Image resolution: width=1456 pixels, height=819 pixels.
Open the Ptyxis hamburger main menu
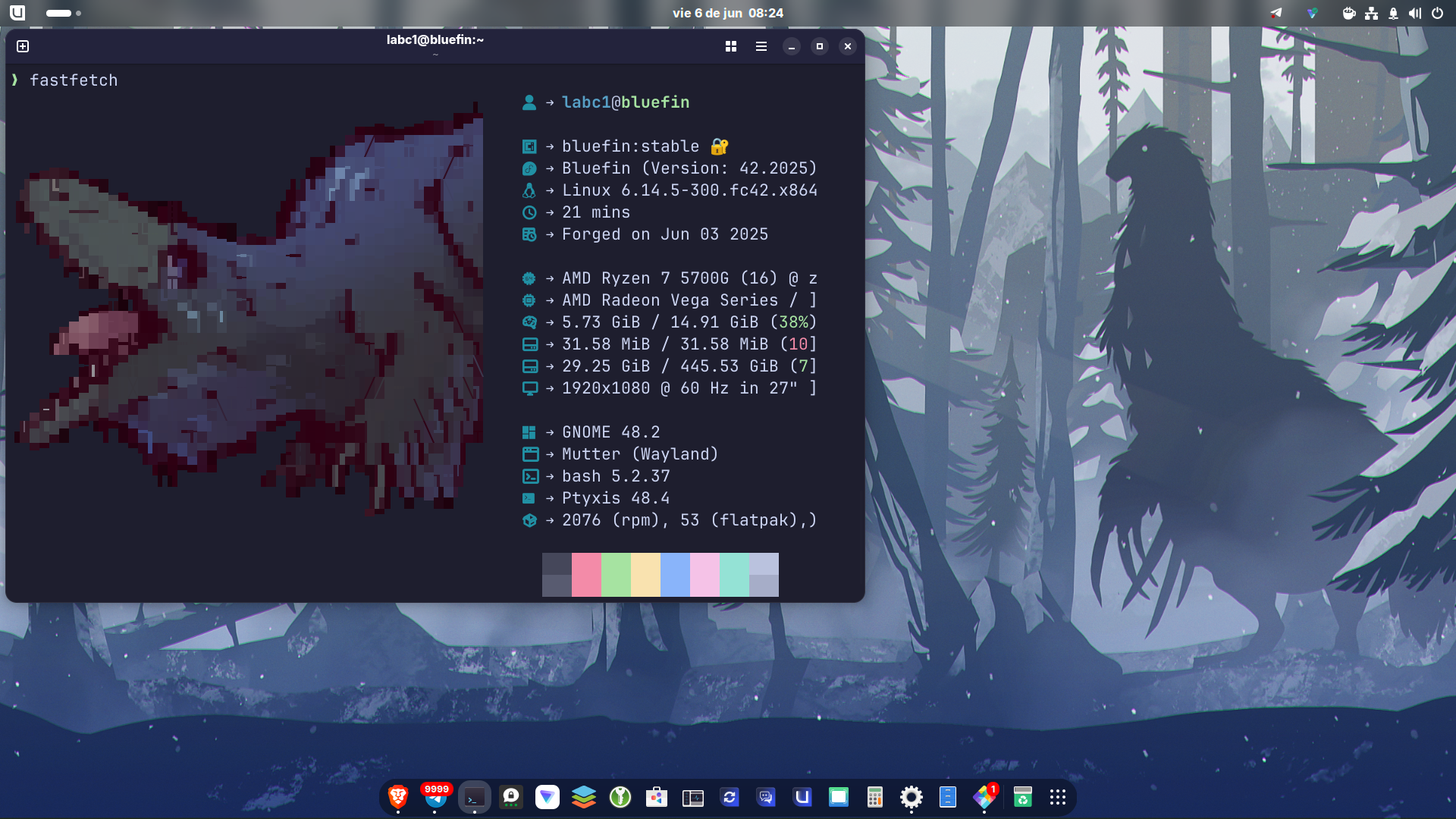pyautogui.click(x=761, y=46)
